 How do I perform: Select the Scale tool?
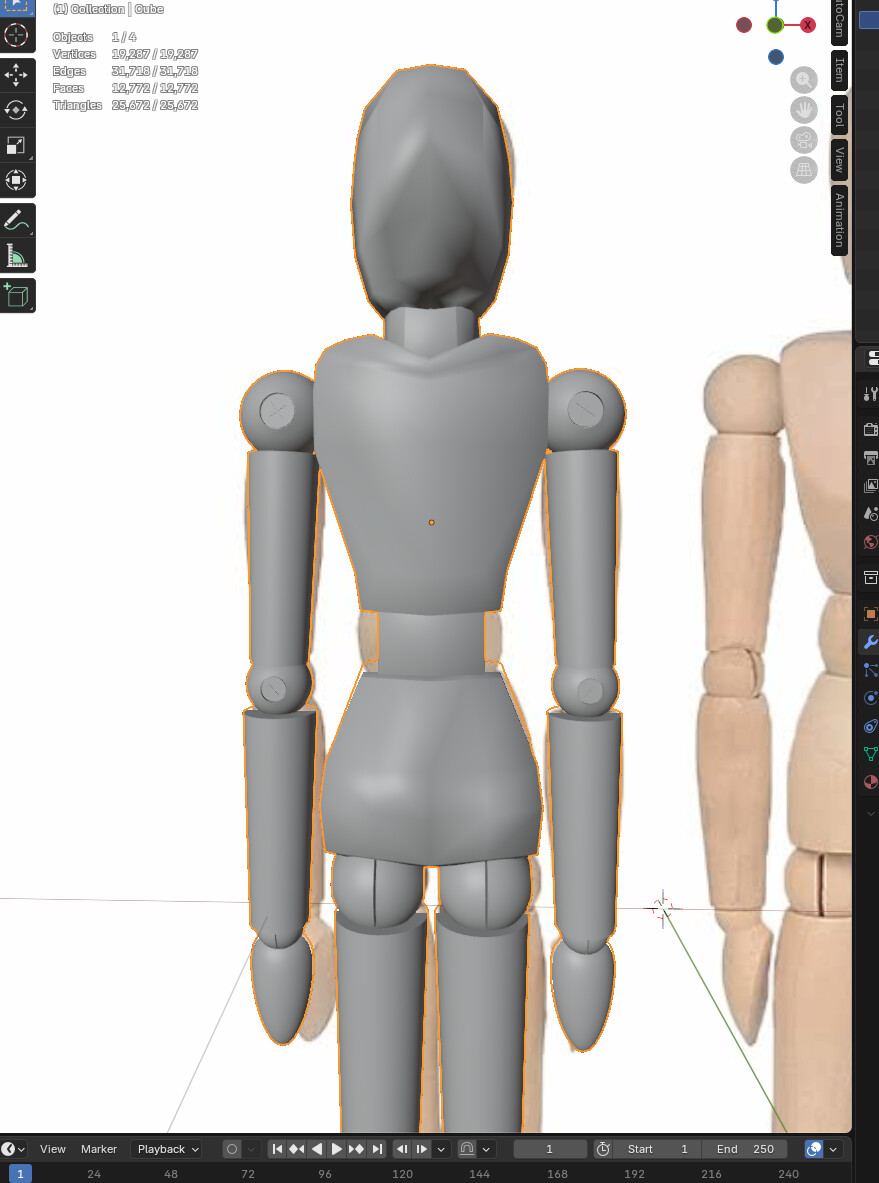(16, 145)
